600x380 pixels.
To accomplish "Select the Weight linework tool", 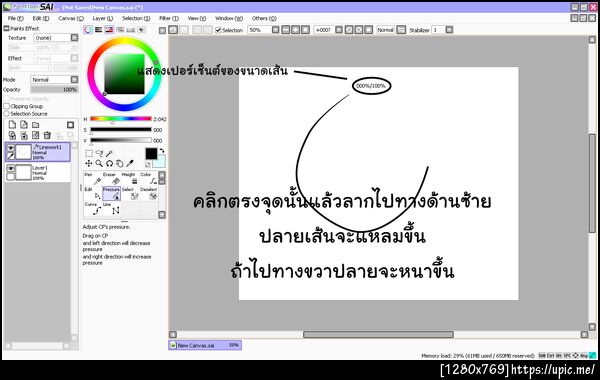I will 130,178.
